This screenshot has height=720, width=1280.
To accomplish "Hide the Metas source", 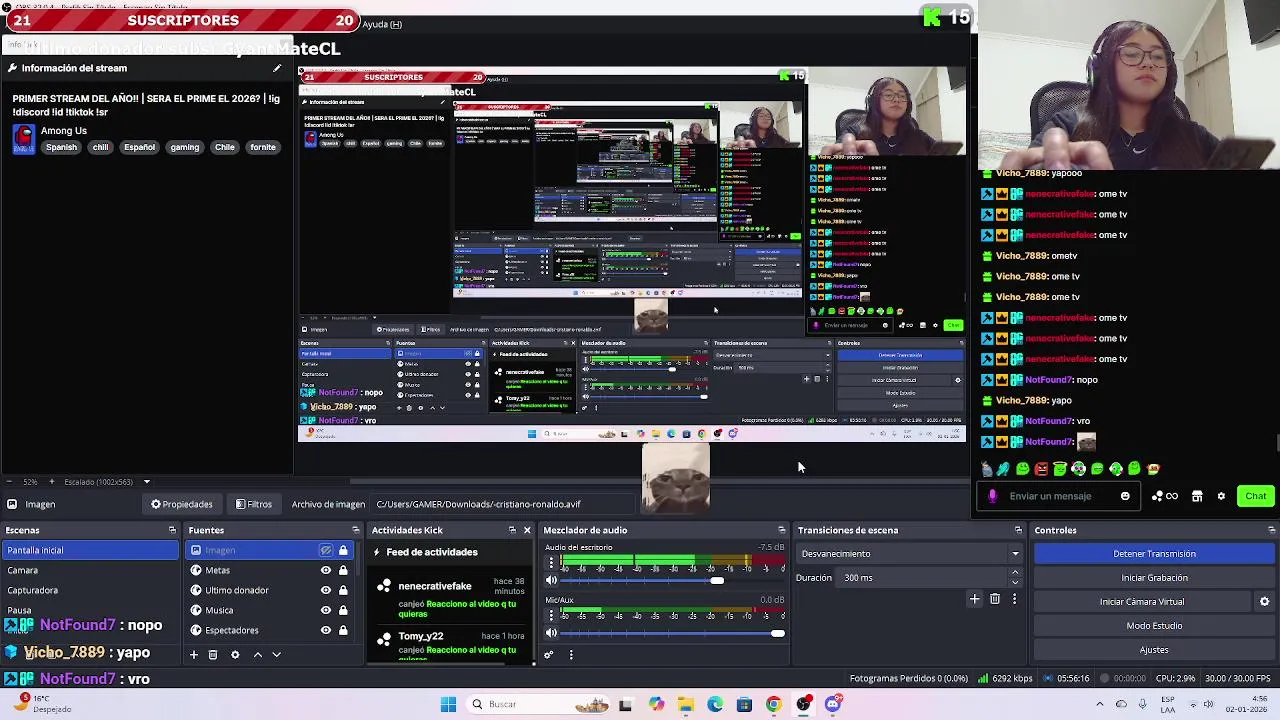I will click(326, 570).
